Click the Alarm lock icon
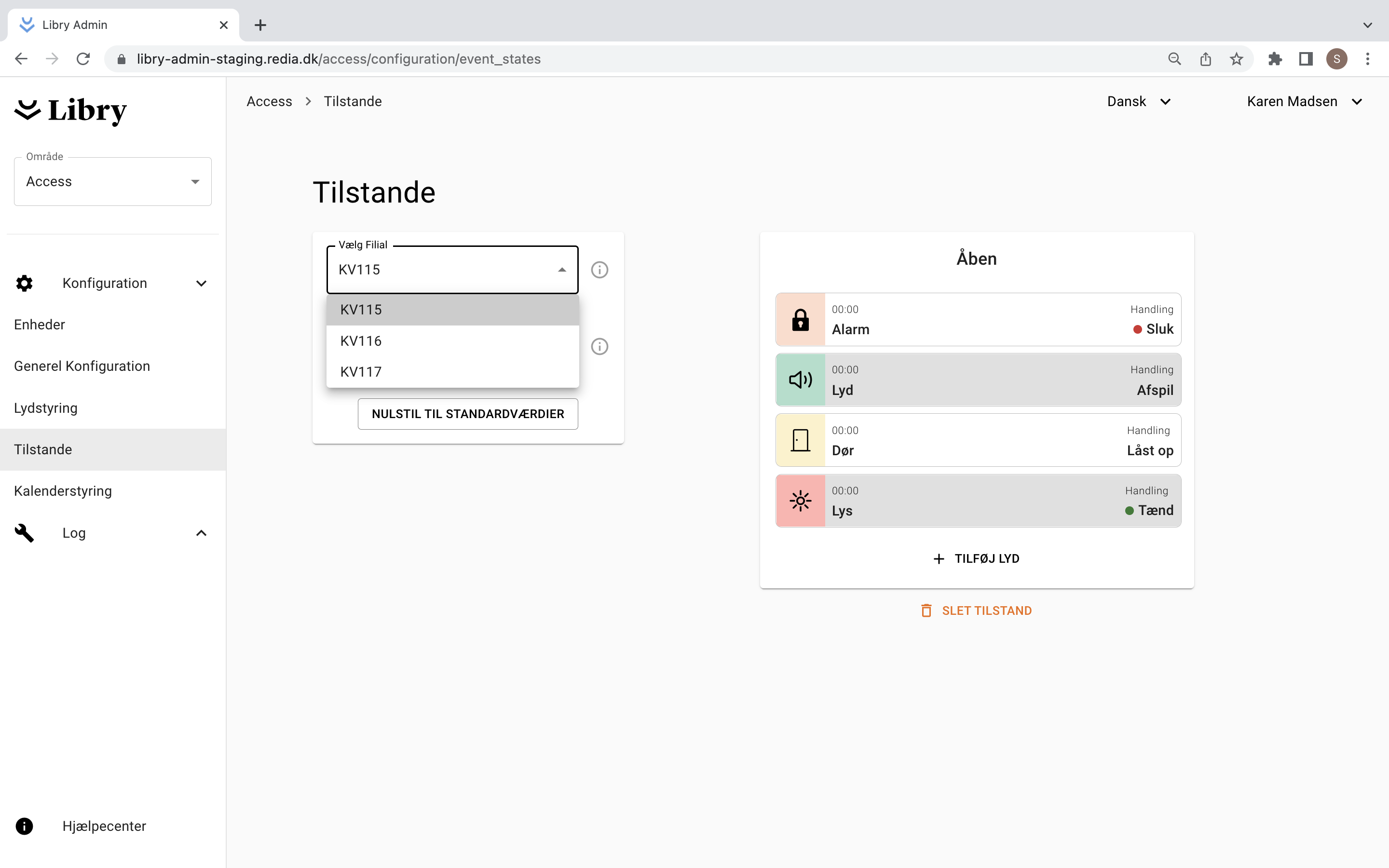Viewport: 1389px width, 868px height. [x=800, y=320]
